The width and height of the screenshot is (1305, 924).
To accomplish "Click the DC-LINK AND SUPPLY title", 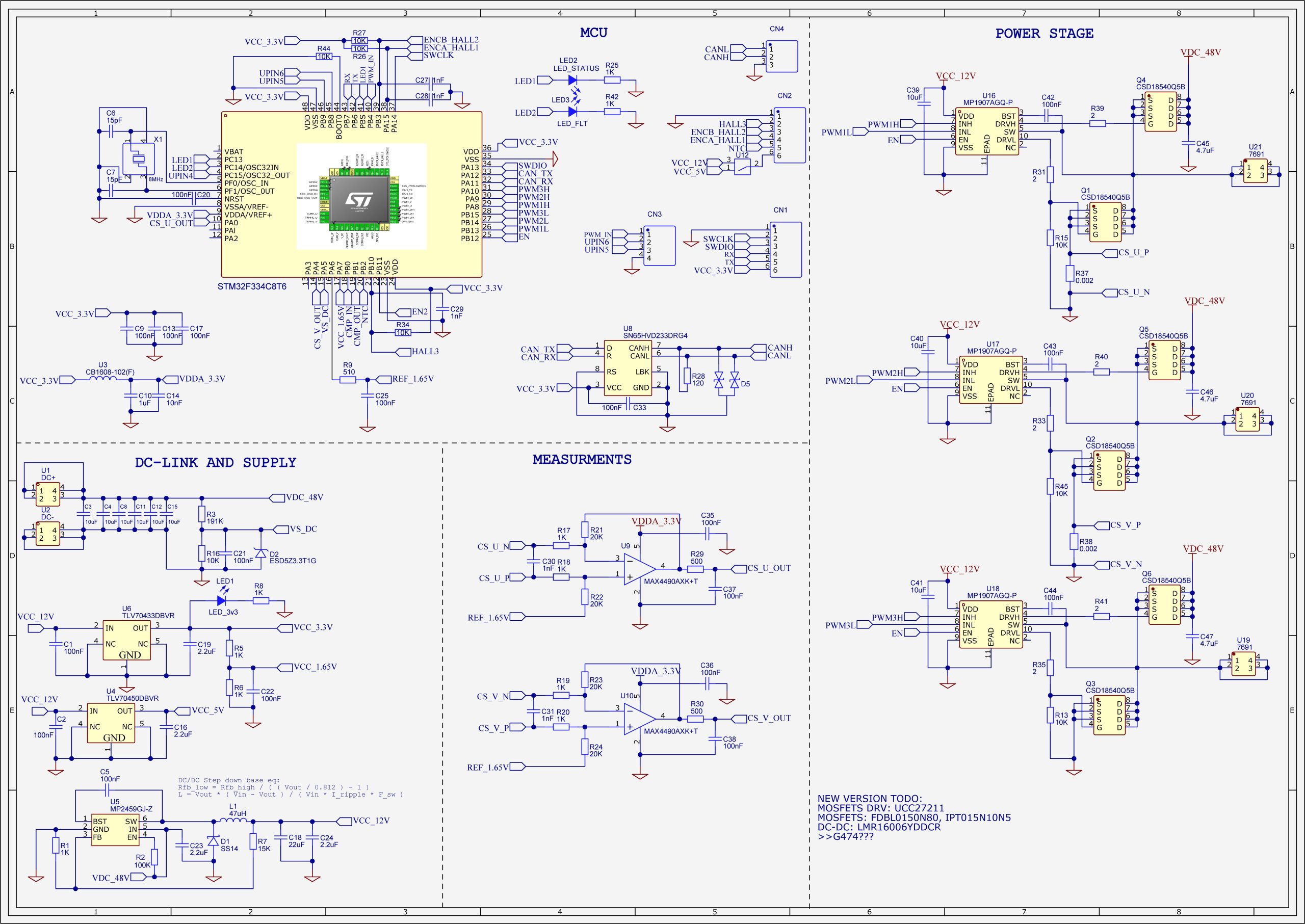I will (216, 463).
